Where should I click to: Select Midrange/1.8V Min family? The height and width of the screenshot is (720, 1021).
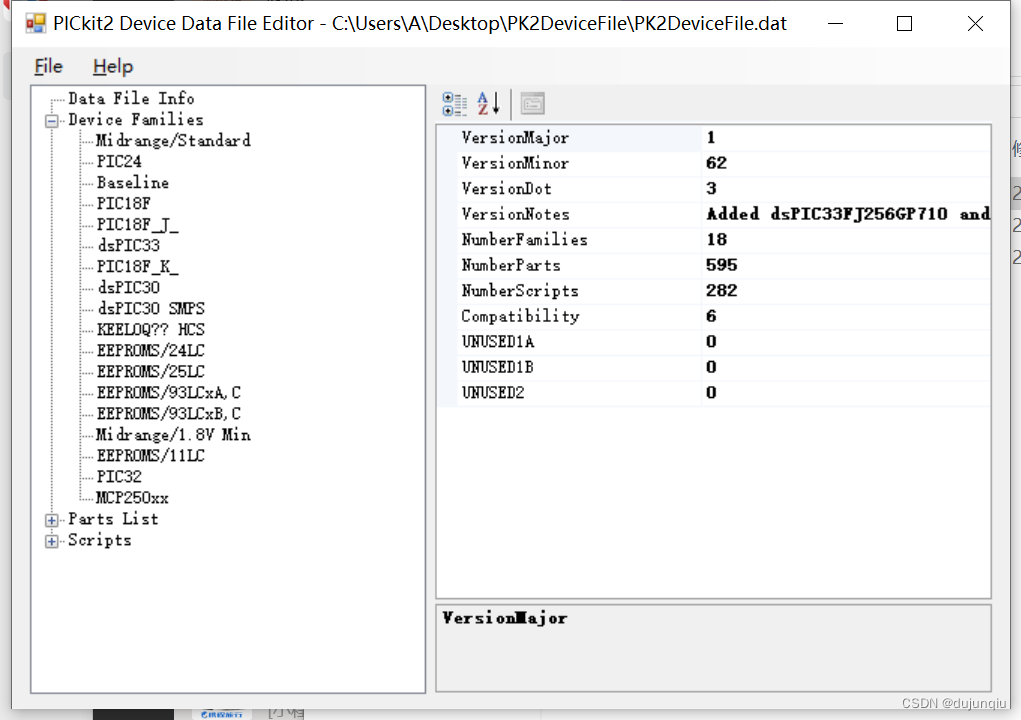pos(173,434)
